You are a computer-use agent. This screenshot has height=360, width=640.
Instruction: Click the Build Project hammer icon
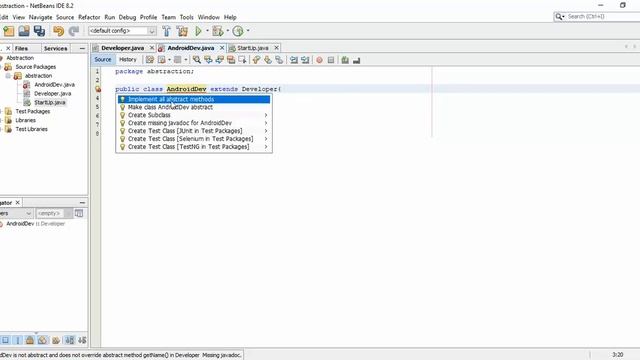pyautogui.click(x=167, y=31)
